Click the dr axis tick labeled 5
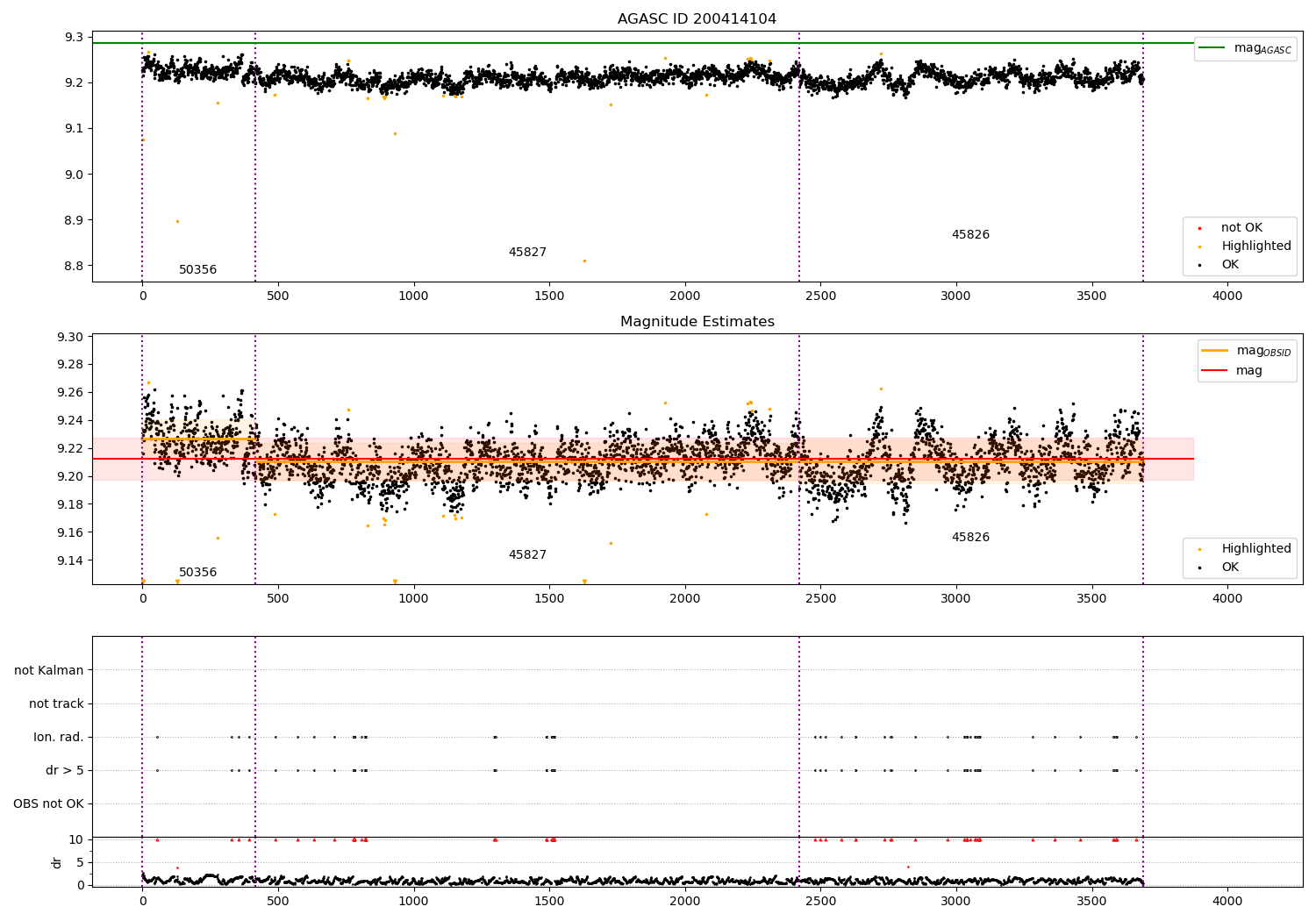 click(81, 862)
